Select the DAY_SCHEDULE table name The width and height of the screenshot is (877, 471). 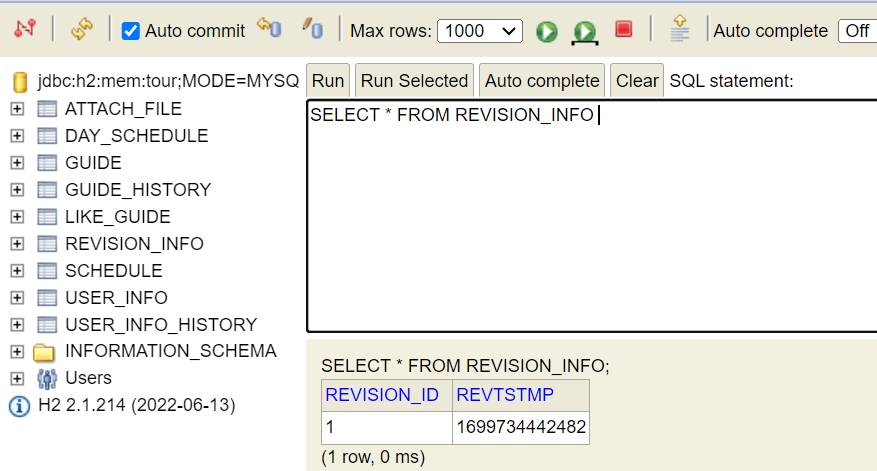tap(136, 135)
